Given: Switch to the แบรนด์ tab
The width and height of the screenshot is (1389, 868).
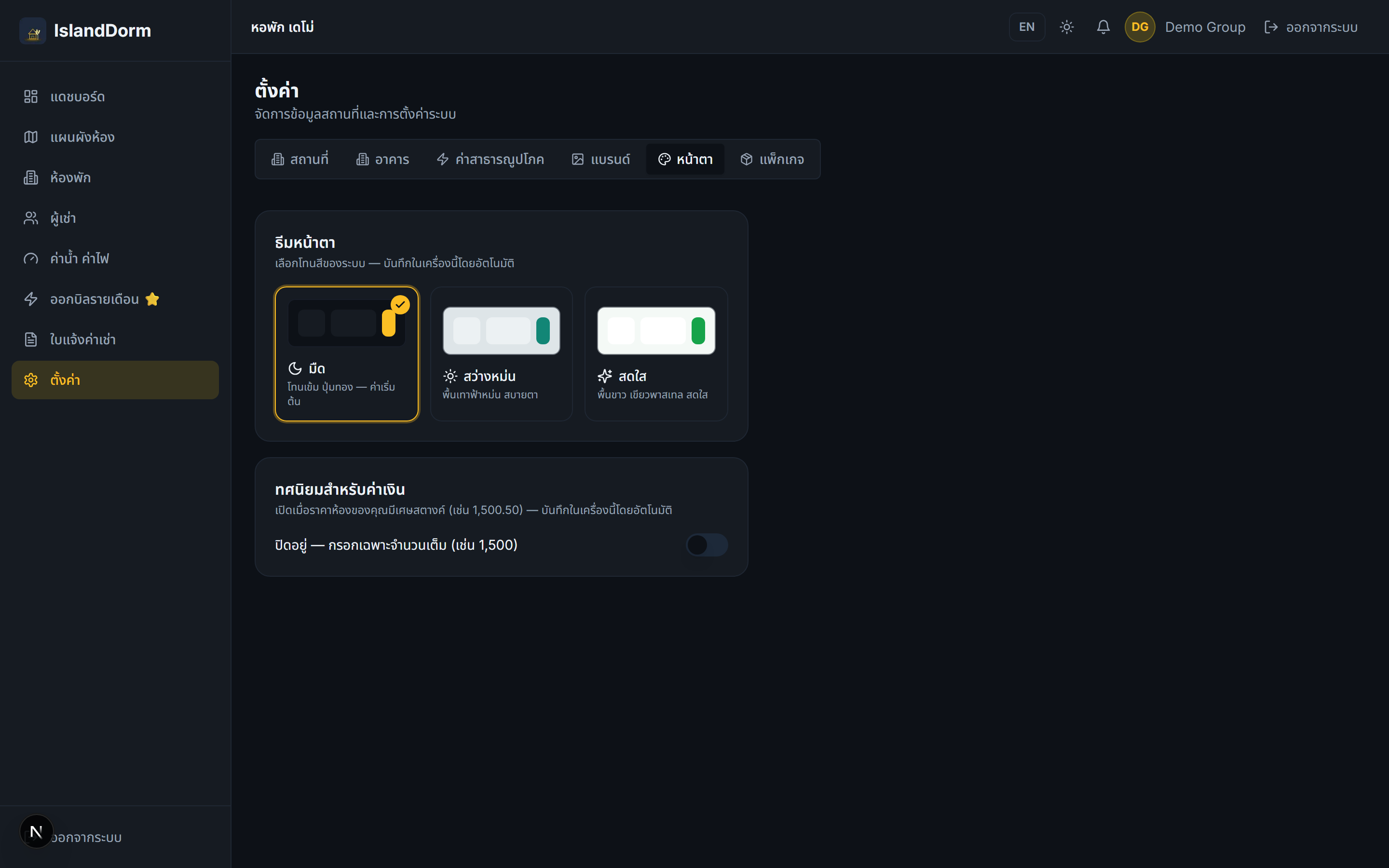Looking at the screenshot, I should coord(601,159).
